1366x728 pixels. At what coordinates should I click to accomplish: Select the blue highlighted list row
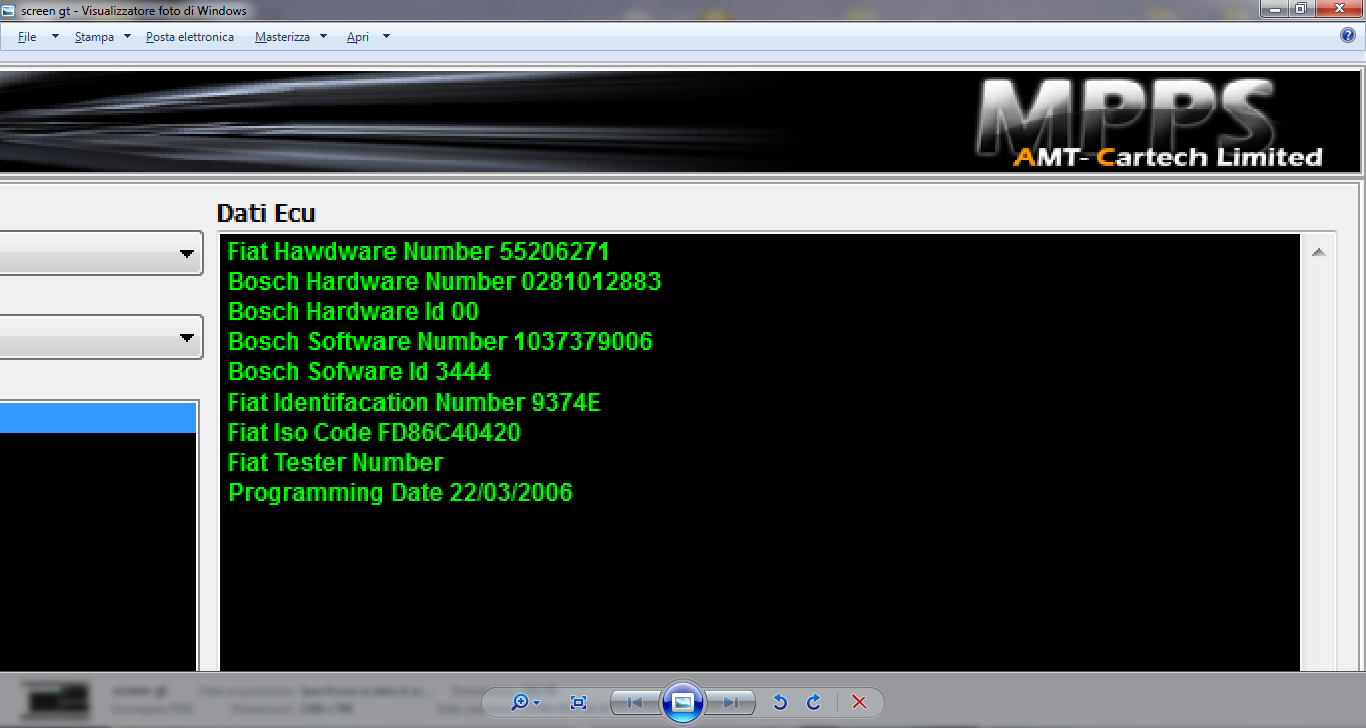pyautogui.click(x=98, y=417)
